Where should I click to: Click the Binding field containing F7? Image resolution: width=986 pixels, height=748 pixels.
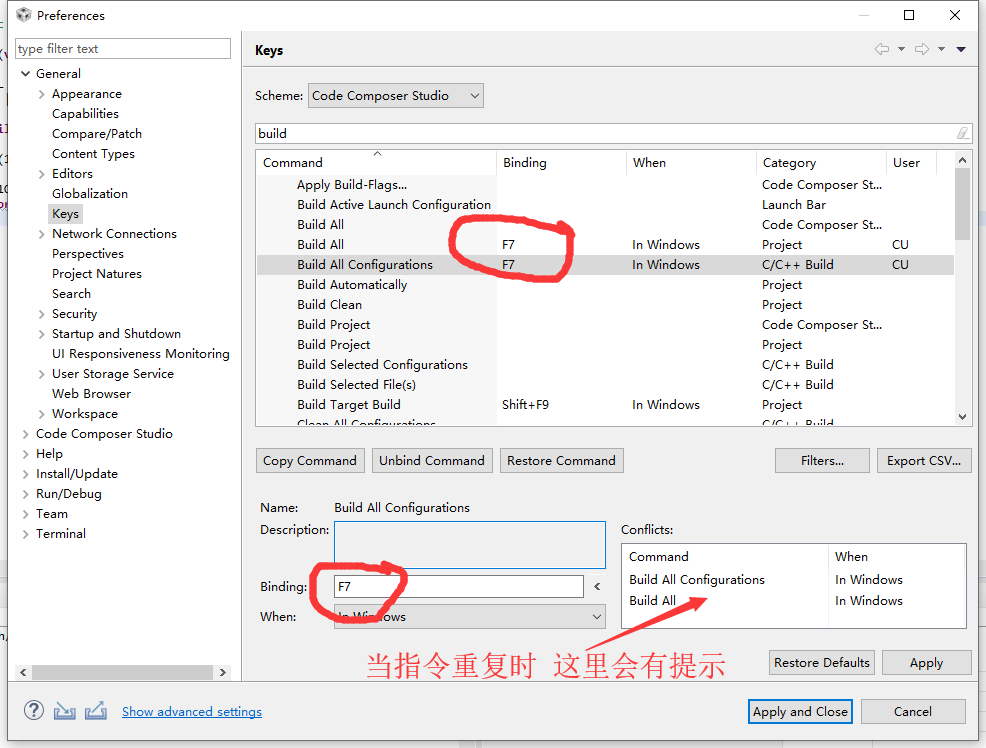coord(458,586)
